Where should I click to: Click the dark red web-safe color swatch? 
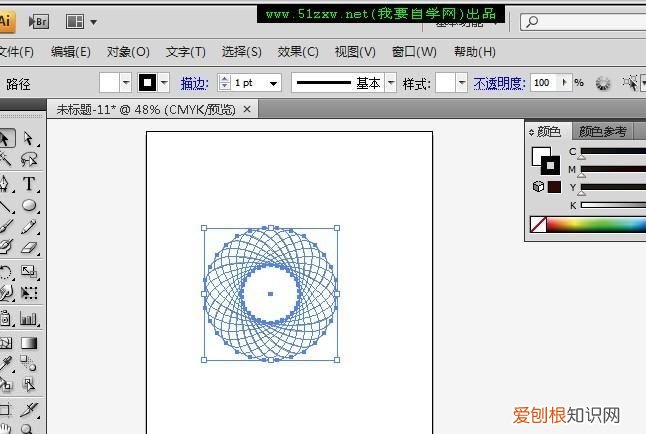pos(555,187)
